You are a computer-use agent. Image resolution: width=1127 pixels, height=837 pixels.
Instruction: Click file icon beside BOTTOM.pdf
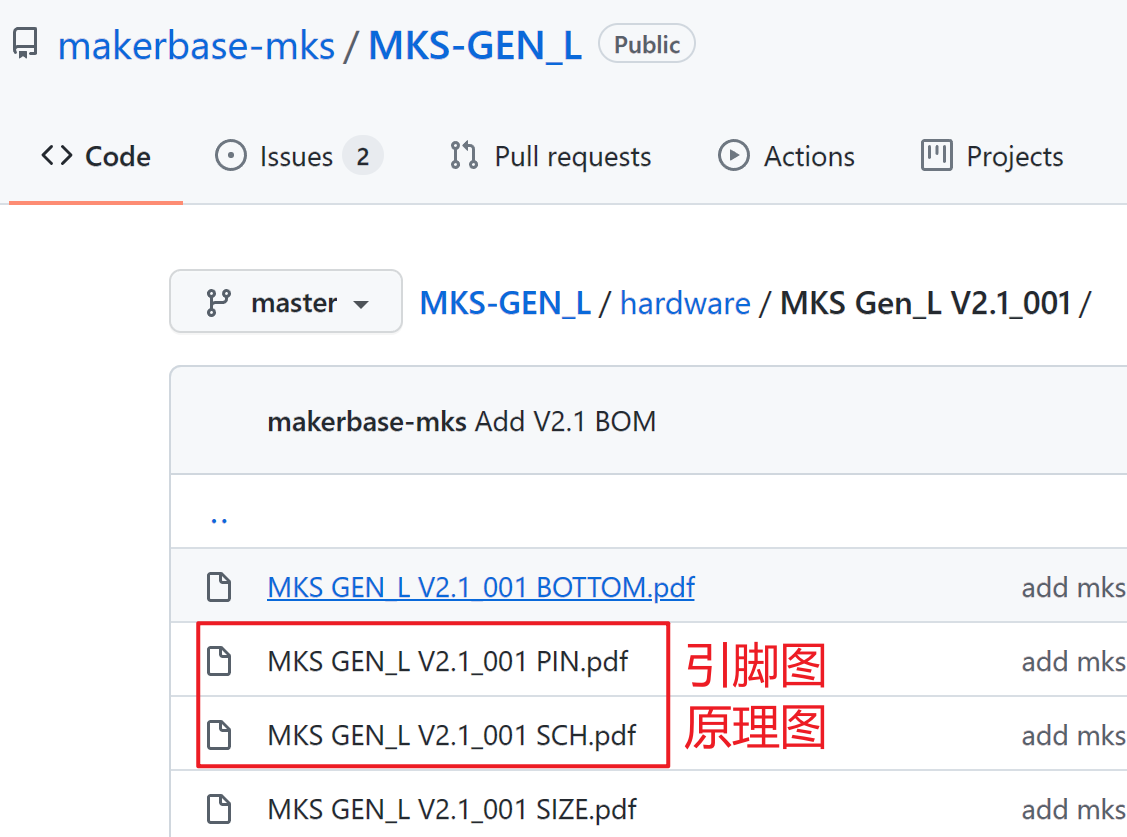pos(219,587)
